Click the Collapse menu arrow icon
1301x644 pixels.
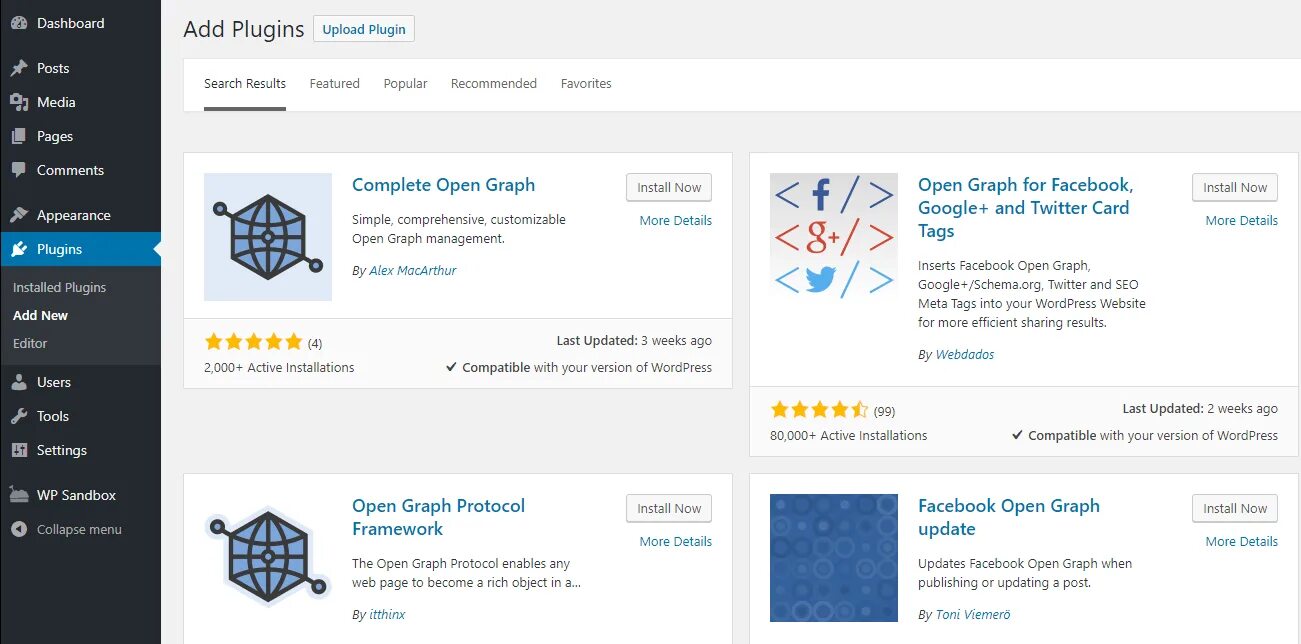19,529
